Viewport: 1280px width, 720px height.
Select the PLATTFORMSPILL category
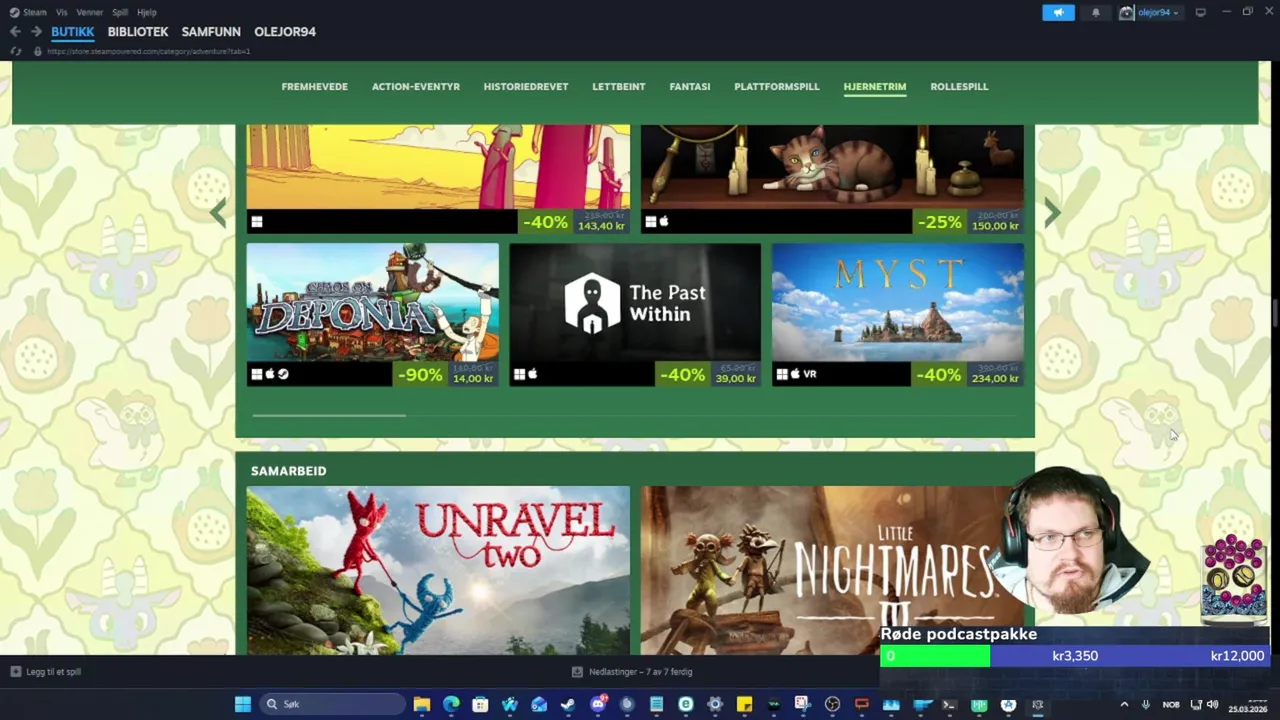[777, 87]
